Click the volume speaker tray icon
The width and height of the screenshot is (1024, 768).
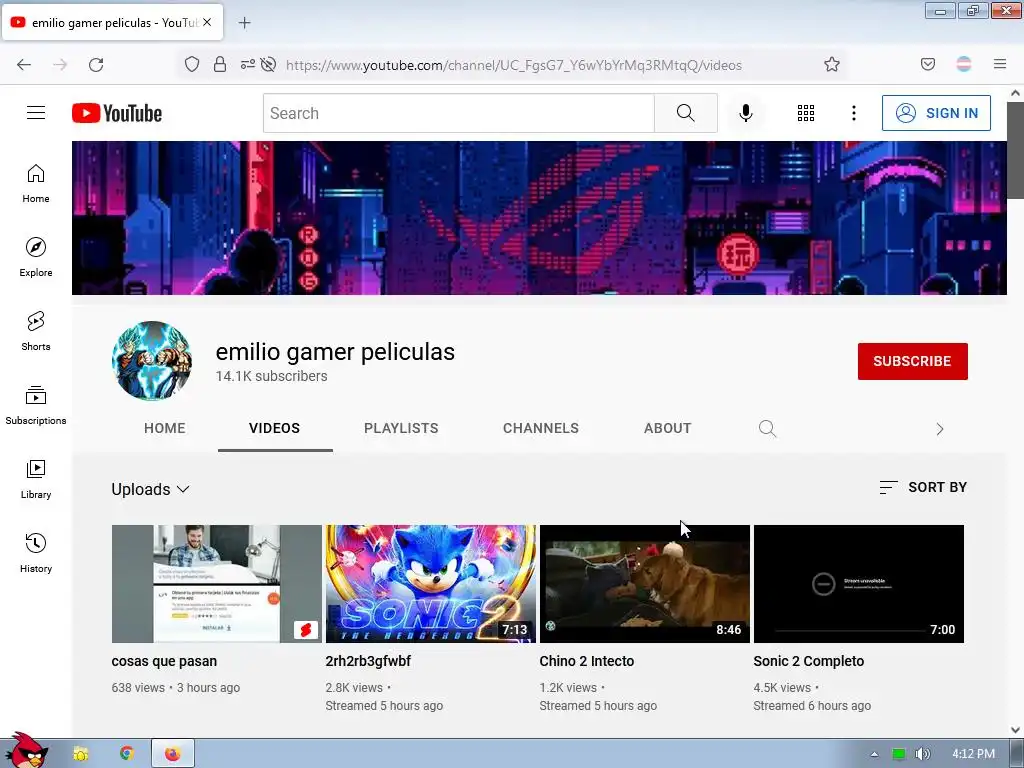(x=922, y=754)
